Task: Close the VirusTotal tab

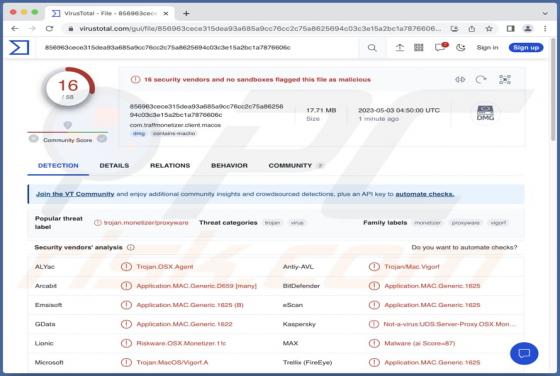Action: (x=166, y=14)
